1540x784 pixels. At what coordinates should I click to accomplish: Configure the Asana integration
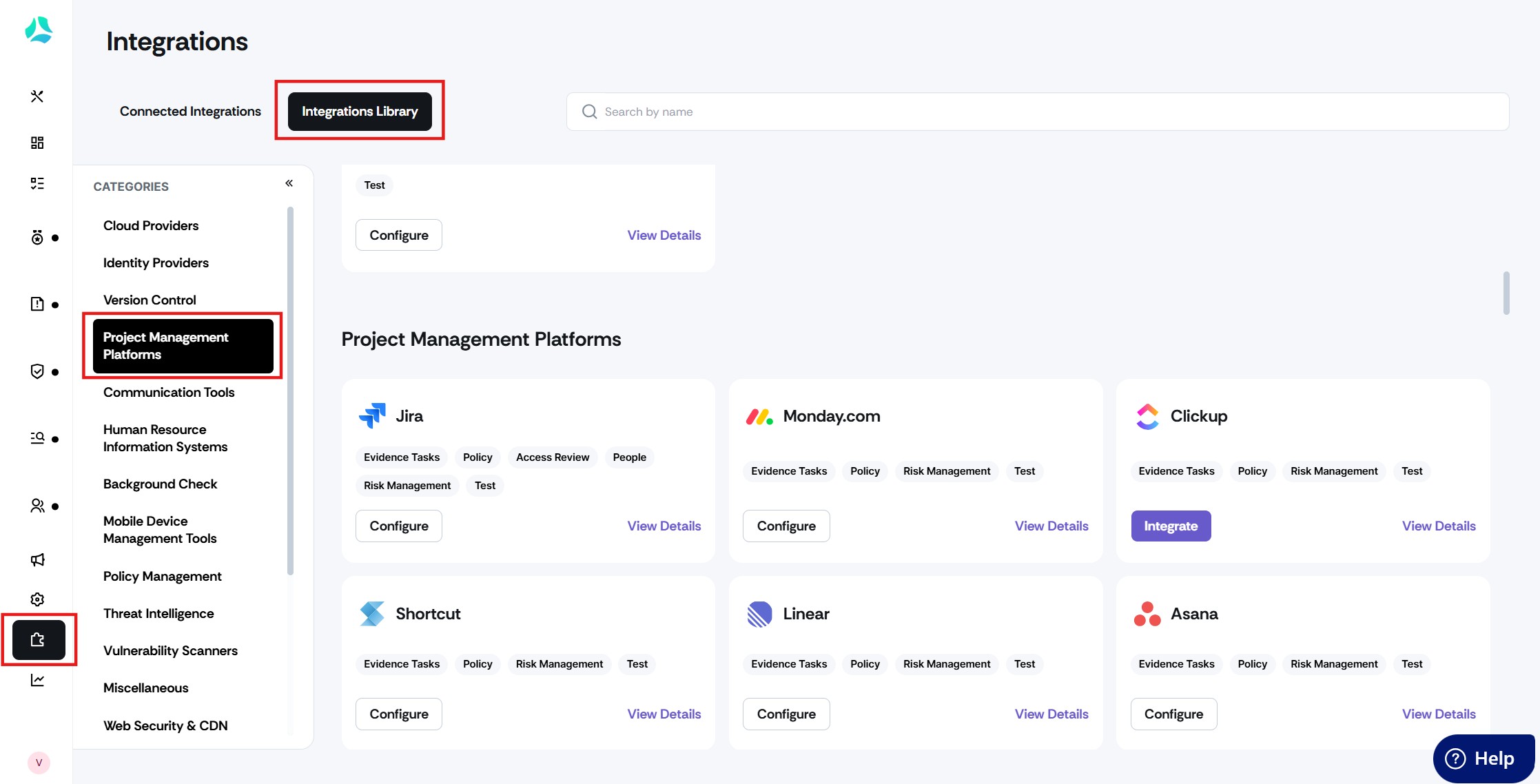point(1173,714)
